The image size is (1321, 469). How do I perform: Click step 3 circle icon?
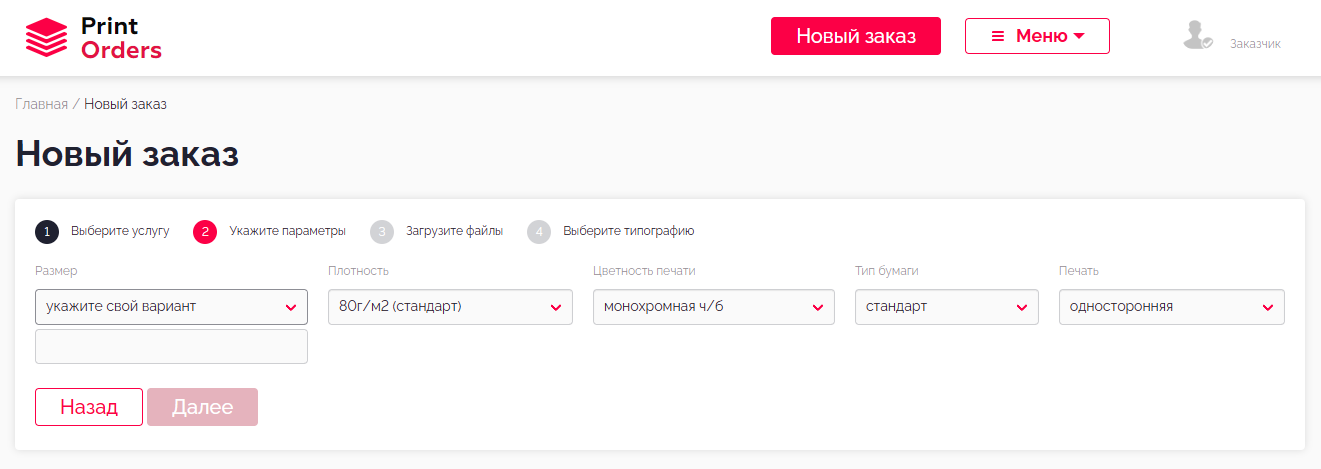coord(382,232)
